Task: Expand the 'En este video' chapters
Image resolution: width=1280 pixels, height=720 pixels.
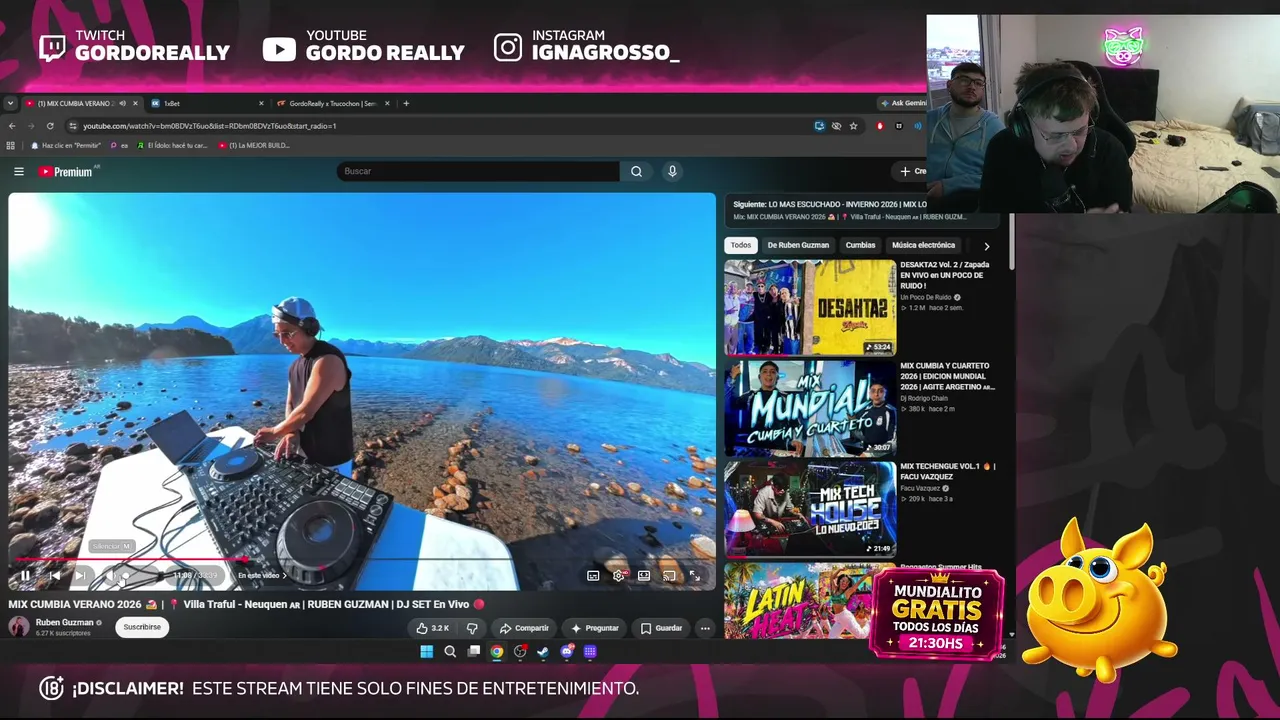Action: (x=262, y=575)
